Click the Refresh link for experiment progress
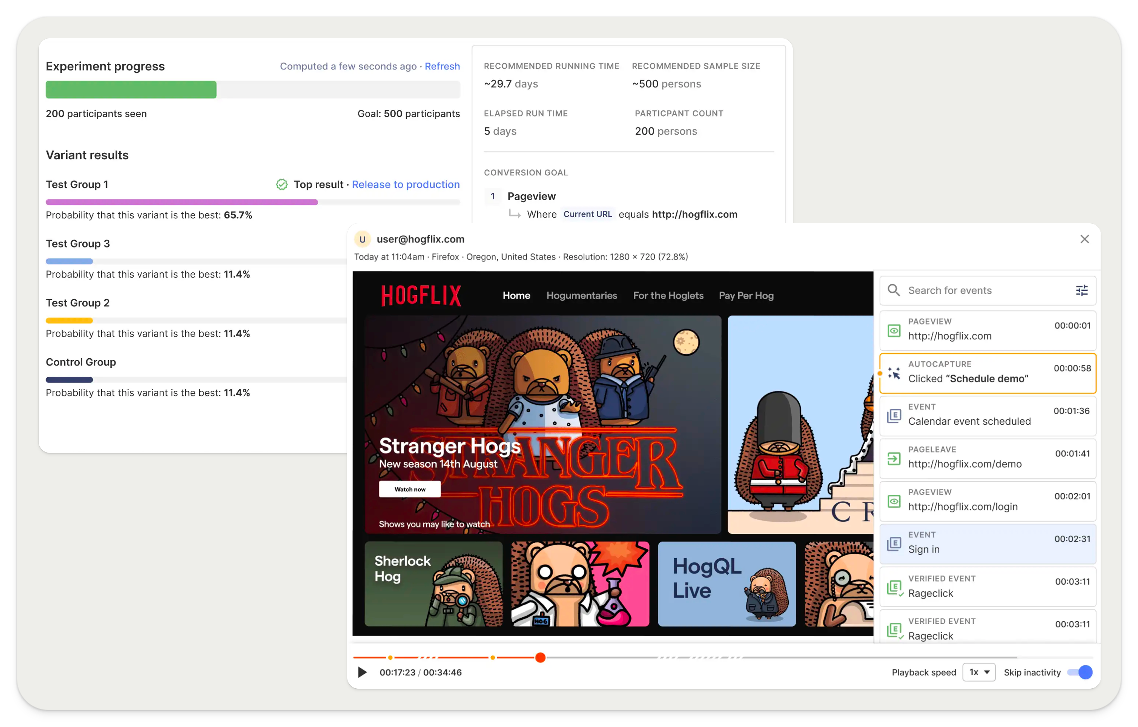 click(442, 67)
